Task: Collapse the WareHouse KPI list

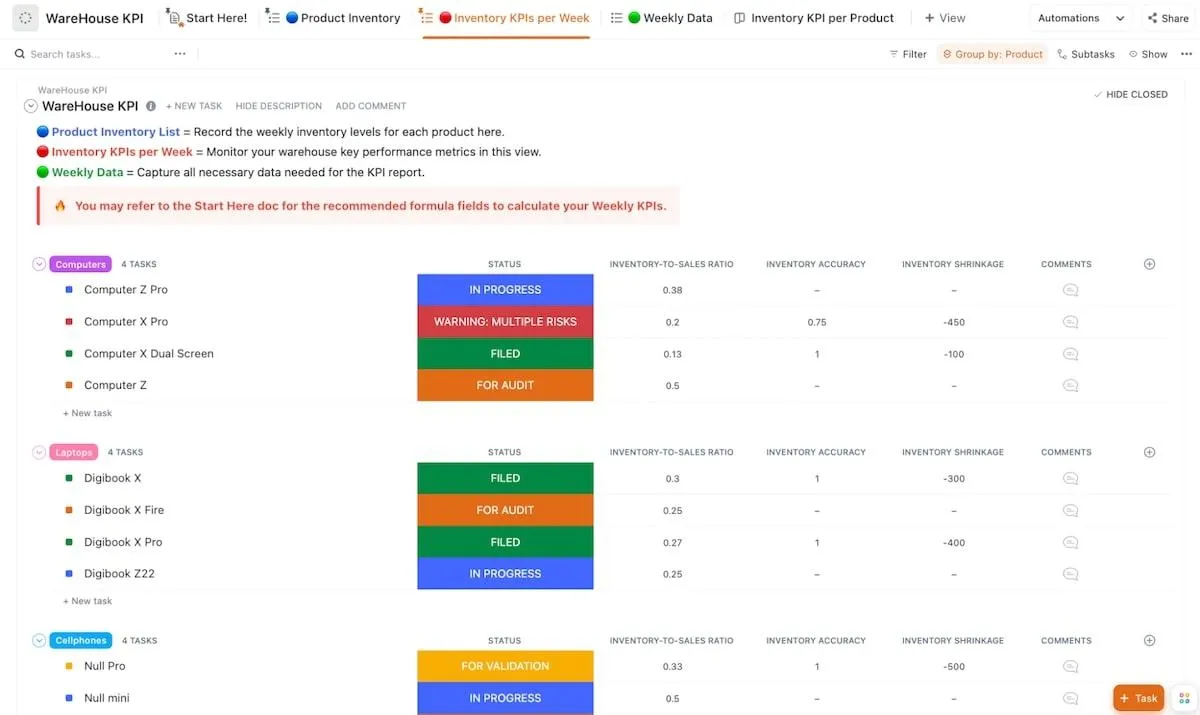Action: [x=31, y=106]
